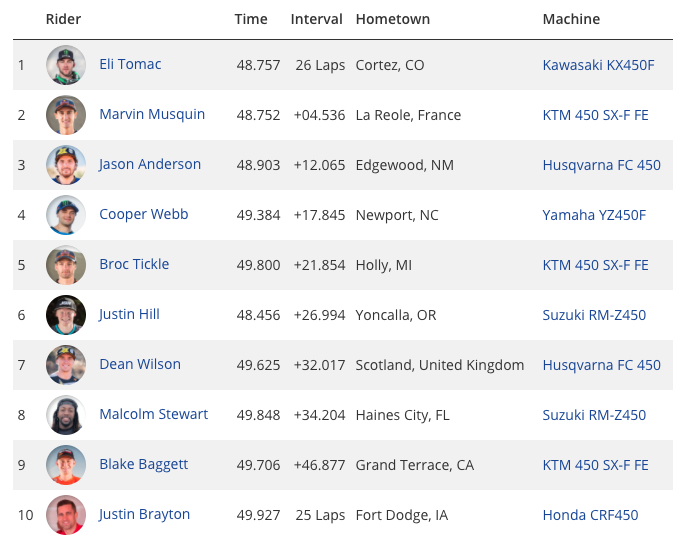Follow Jason Anderson's Husqvarna FC 450 link

click(601, 165)
